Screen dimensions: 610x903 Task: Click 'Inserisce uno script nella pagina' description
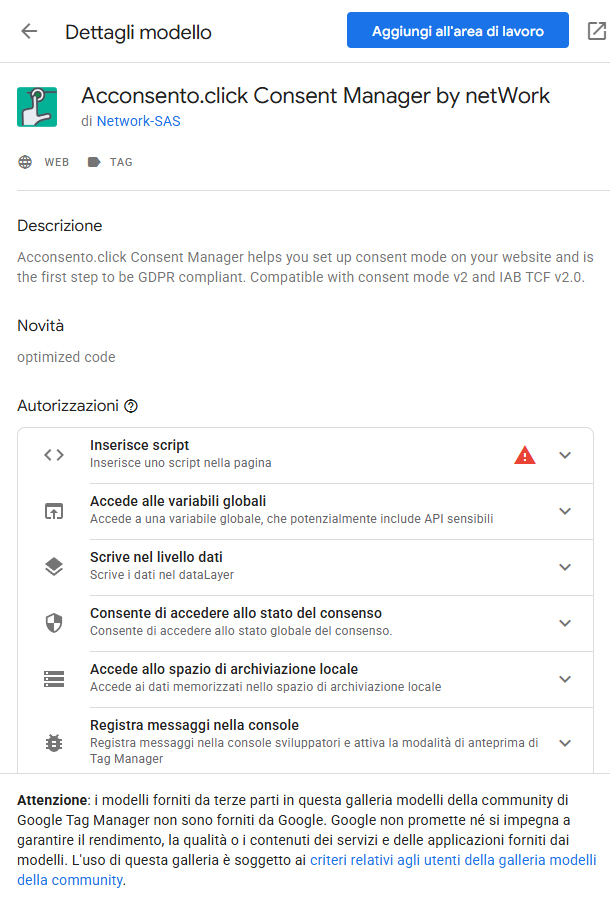181,462
